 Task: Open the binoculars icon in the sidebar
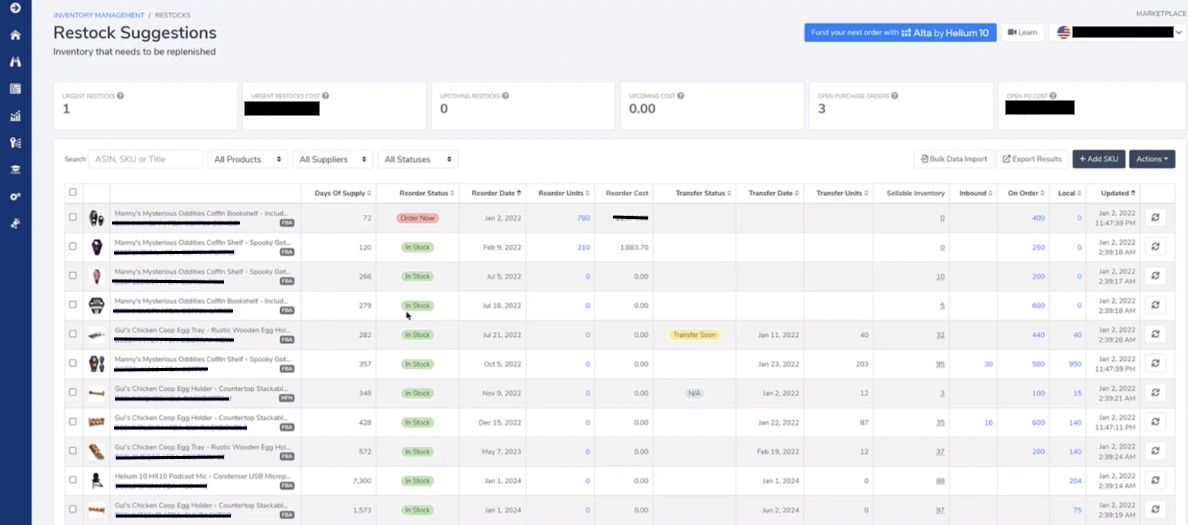pyautogui.click(x=15, y=62)
